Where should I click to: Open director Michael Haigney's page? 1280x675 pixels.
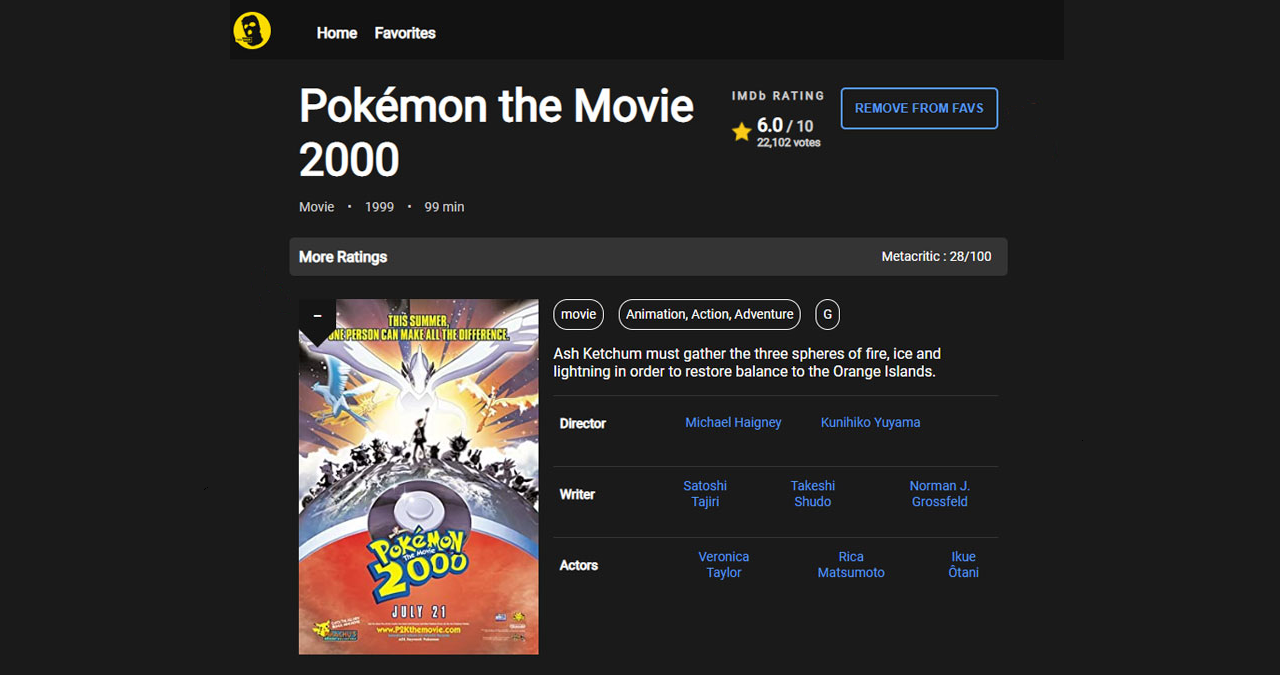pos(733,422)
